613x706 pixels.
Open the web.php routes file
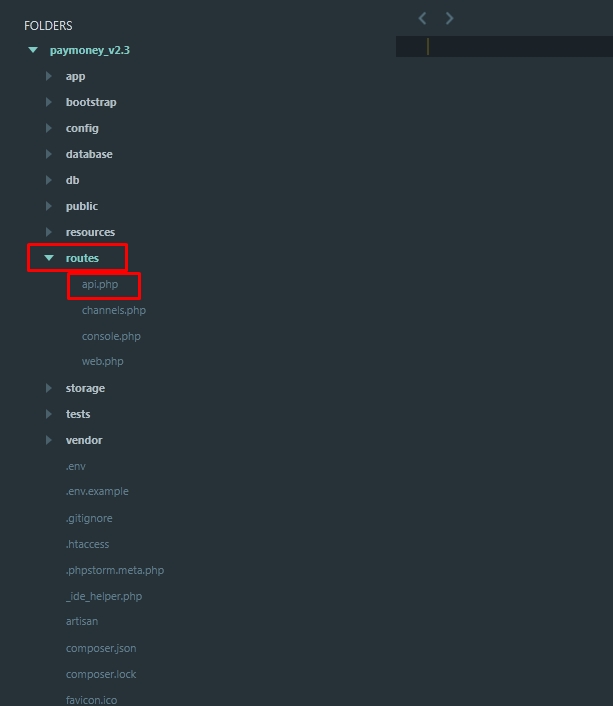(103, 361)
